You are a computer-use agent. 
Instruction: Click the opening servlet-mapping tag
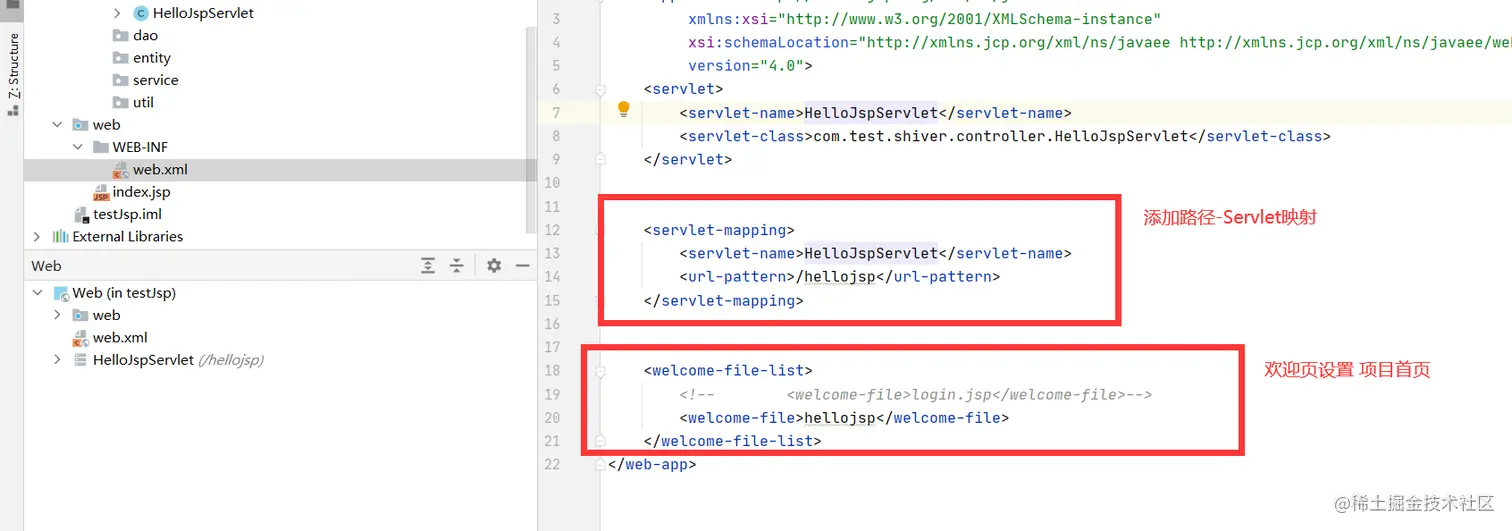coord(719,230)
